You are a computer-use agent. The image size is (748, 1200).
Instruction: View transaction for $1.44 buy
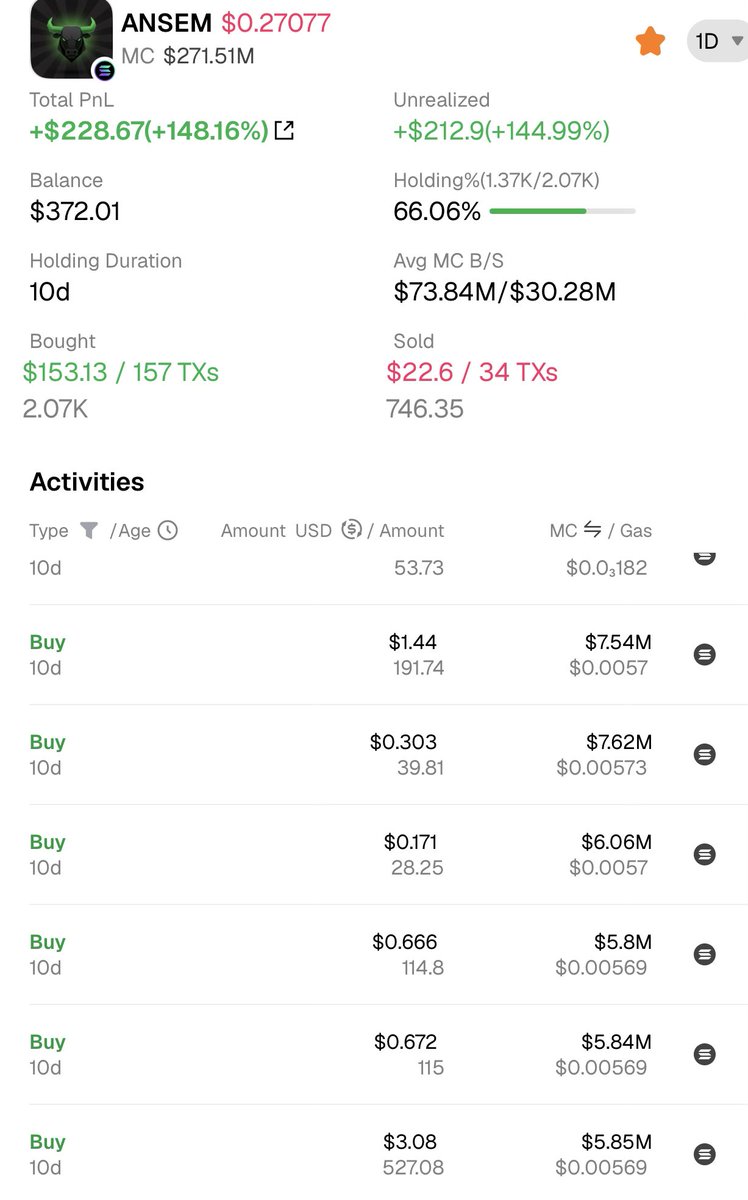(x=705, y=654)
